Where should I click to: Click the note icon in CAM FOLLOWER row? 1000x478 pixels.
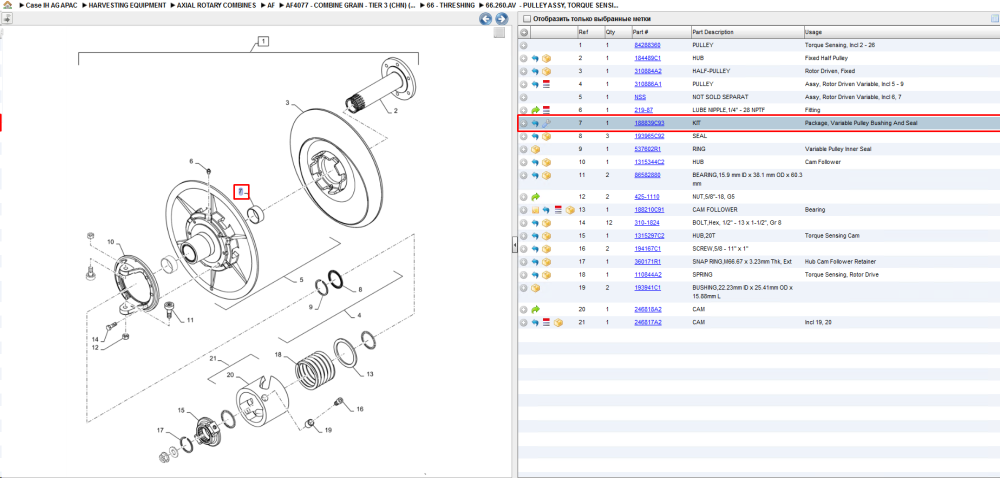point(535,210)
